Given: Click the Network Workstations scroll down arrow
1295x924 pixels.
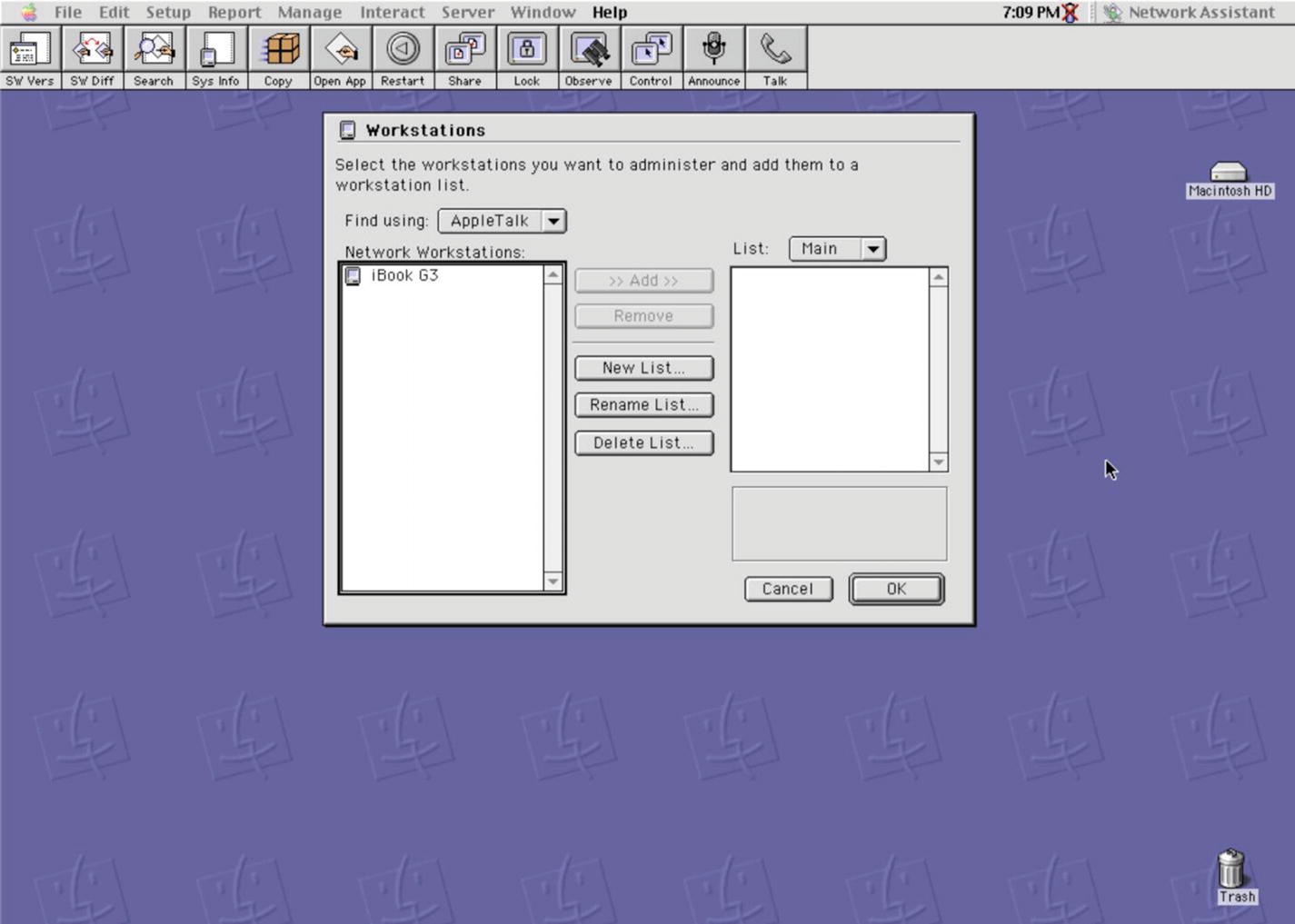Looking at the screenshot, I should click(553, 581).
